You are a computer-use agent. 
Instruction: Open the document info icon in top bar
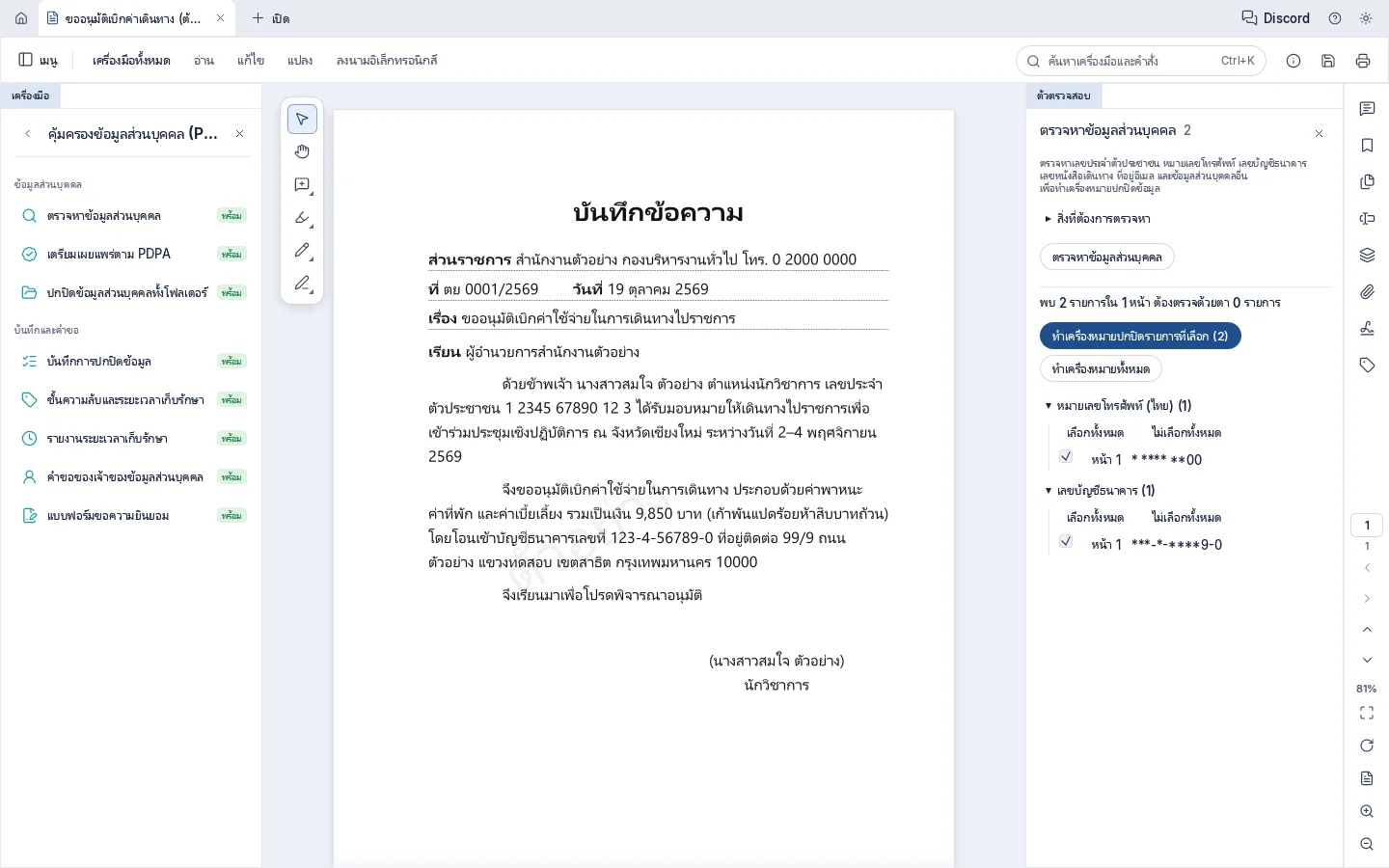[1294, 61]
